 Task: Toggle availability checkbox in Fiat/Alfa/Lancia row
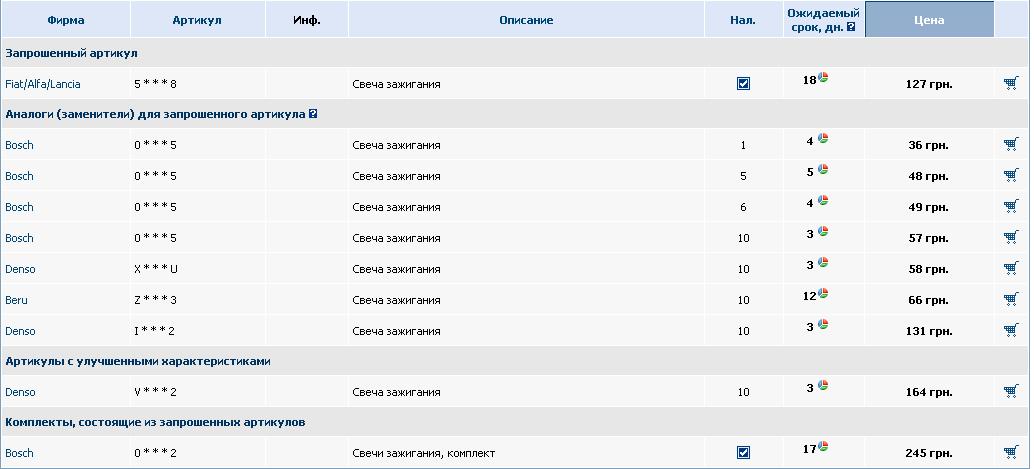[743, 84]
